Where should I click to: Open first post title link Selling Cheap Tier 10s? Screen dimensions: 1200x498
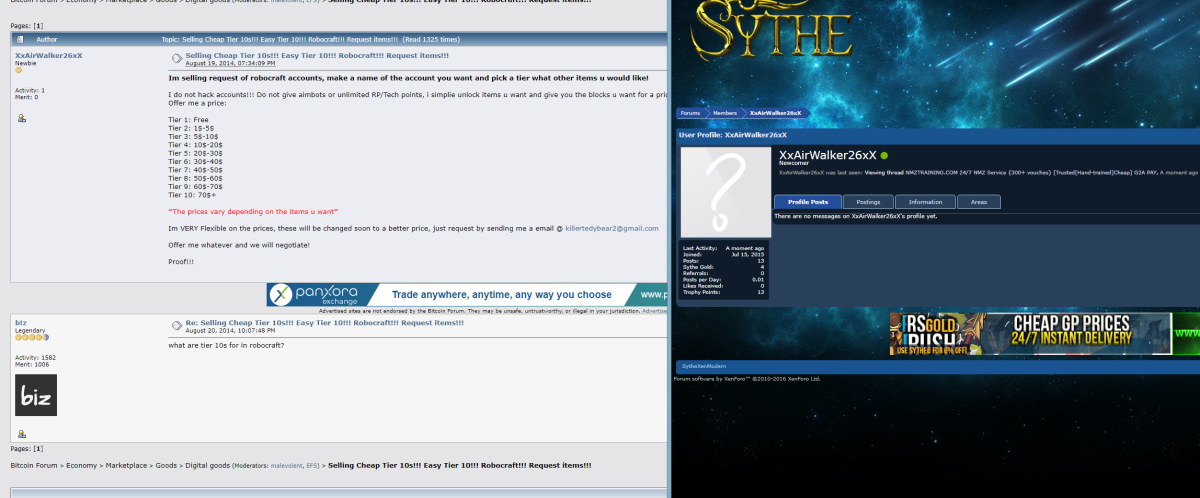coord(317,55)
